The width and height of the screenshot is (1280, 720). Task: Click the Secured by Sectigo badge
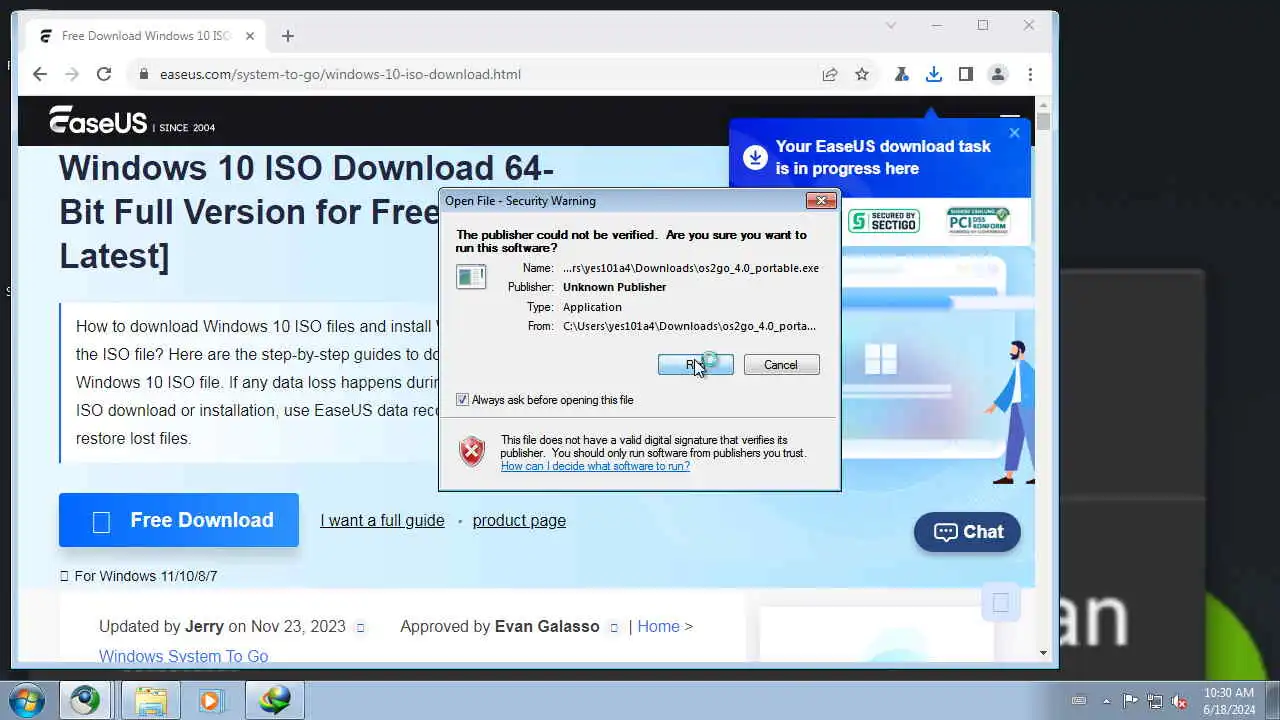(x=884, y=221)
